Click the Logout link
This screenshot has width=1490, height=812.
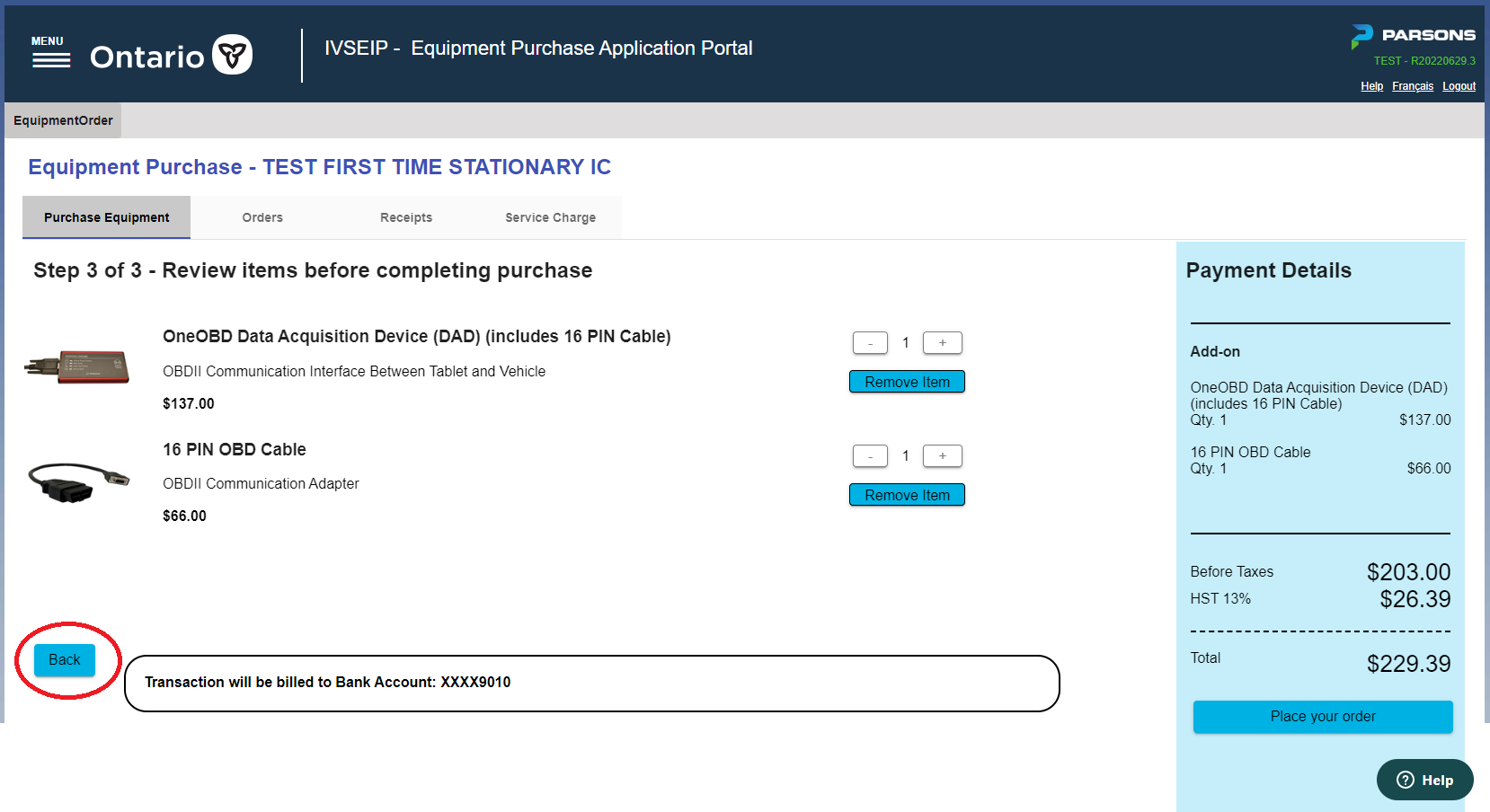tap(1459, 86)
